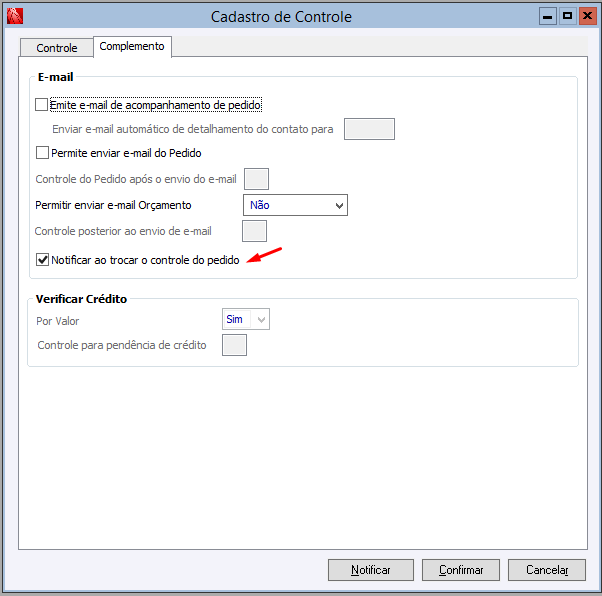Click the automatic contact e-mail detail field
602x596 pixels.
[x=369, y=129]
